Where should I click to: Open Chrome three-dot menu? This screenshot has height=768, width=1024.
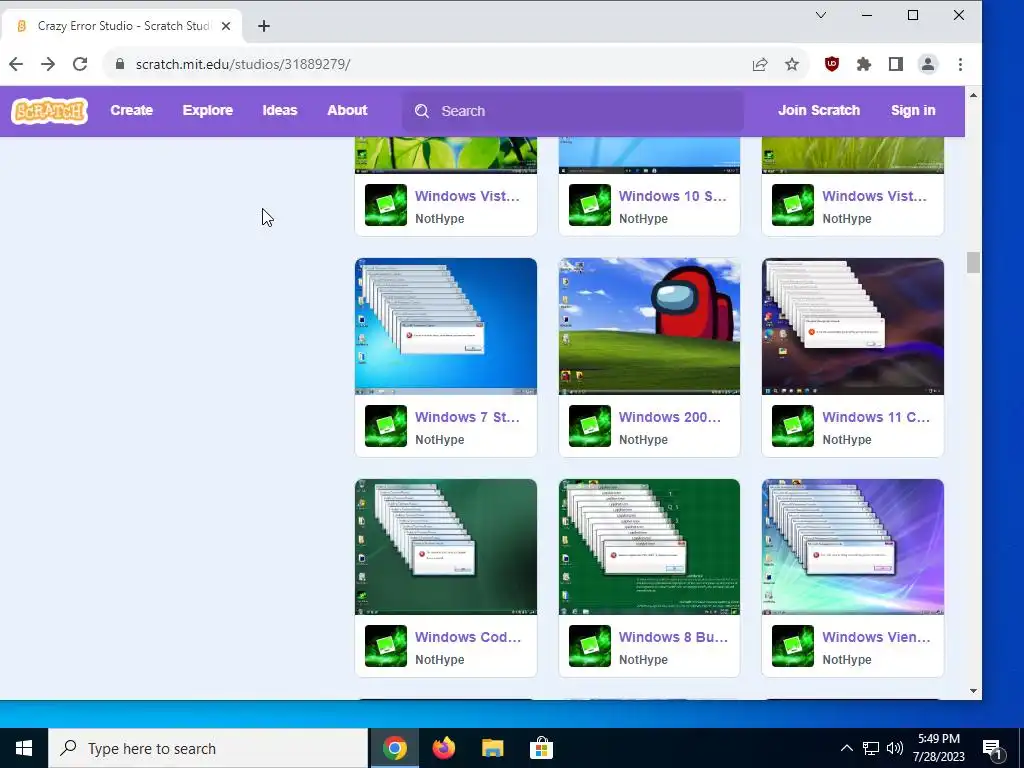(960, 64)
